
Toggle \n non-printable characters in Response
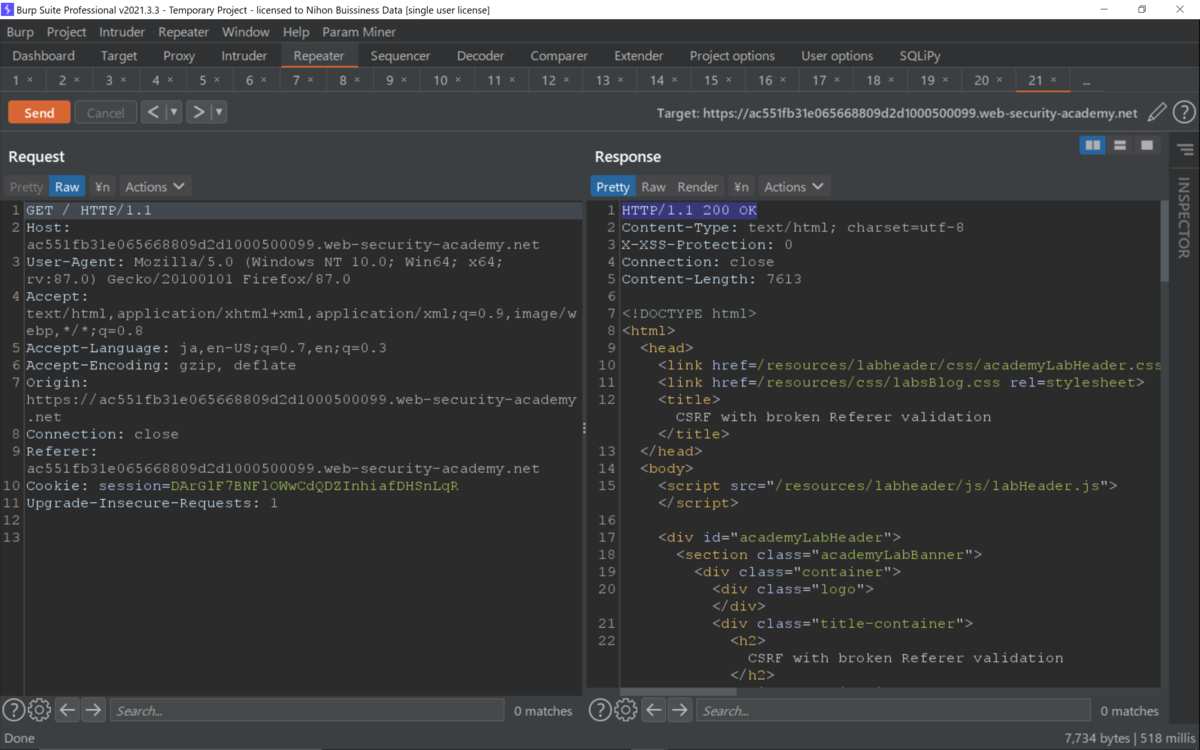coord(741,186)
